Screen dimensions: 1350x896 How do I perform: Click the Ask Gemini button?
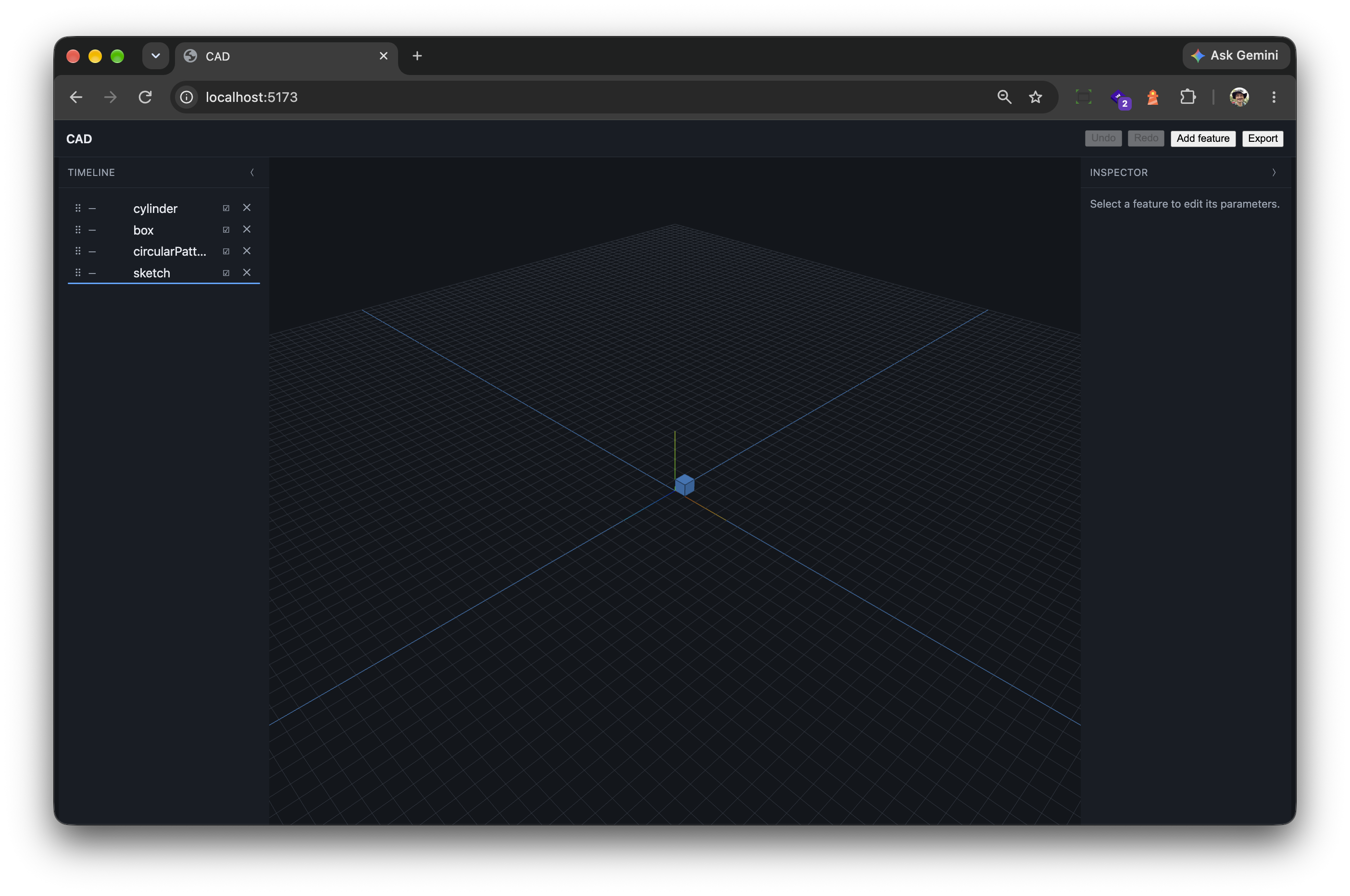coord(1235,55)
